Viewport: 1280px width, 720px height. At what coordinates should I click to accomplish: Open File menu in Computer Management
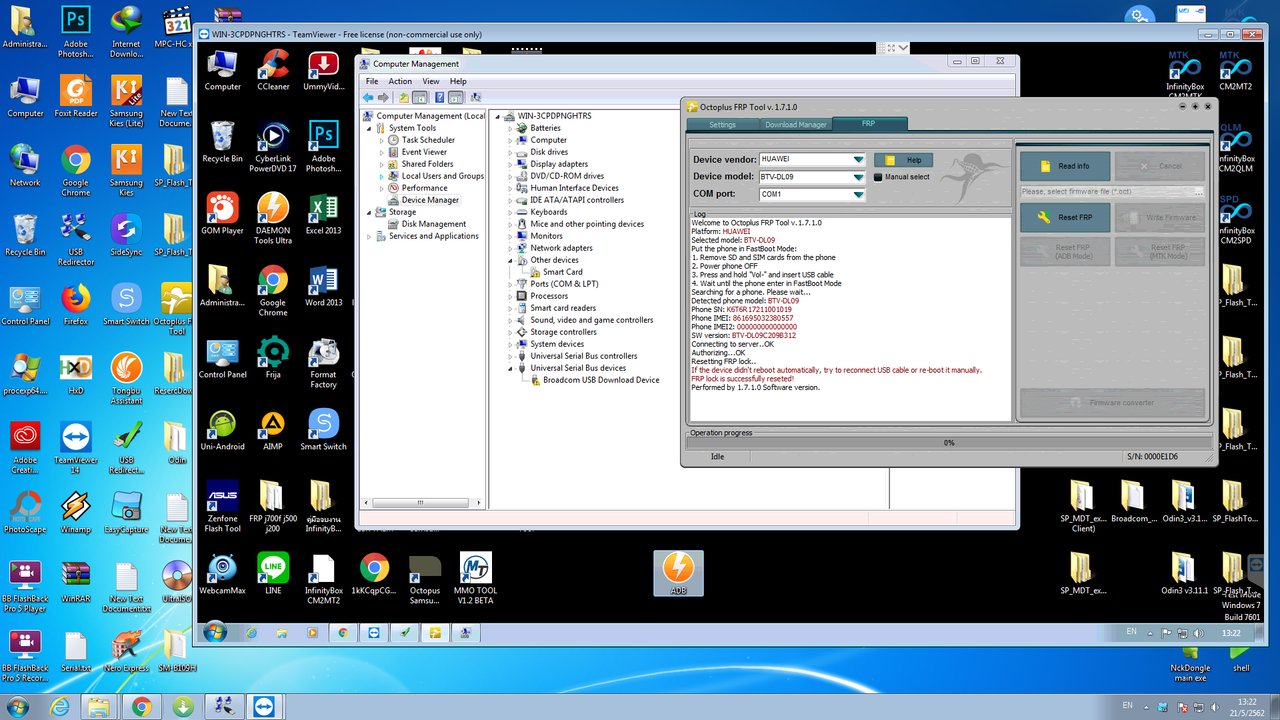coord(372,81)
